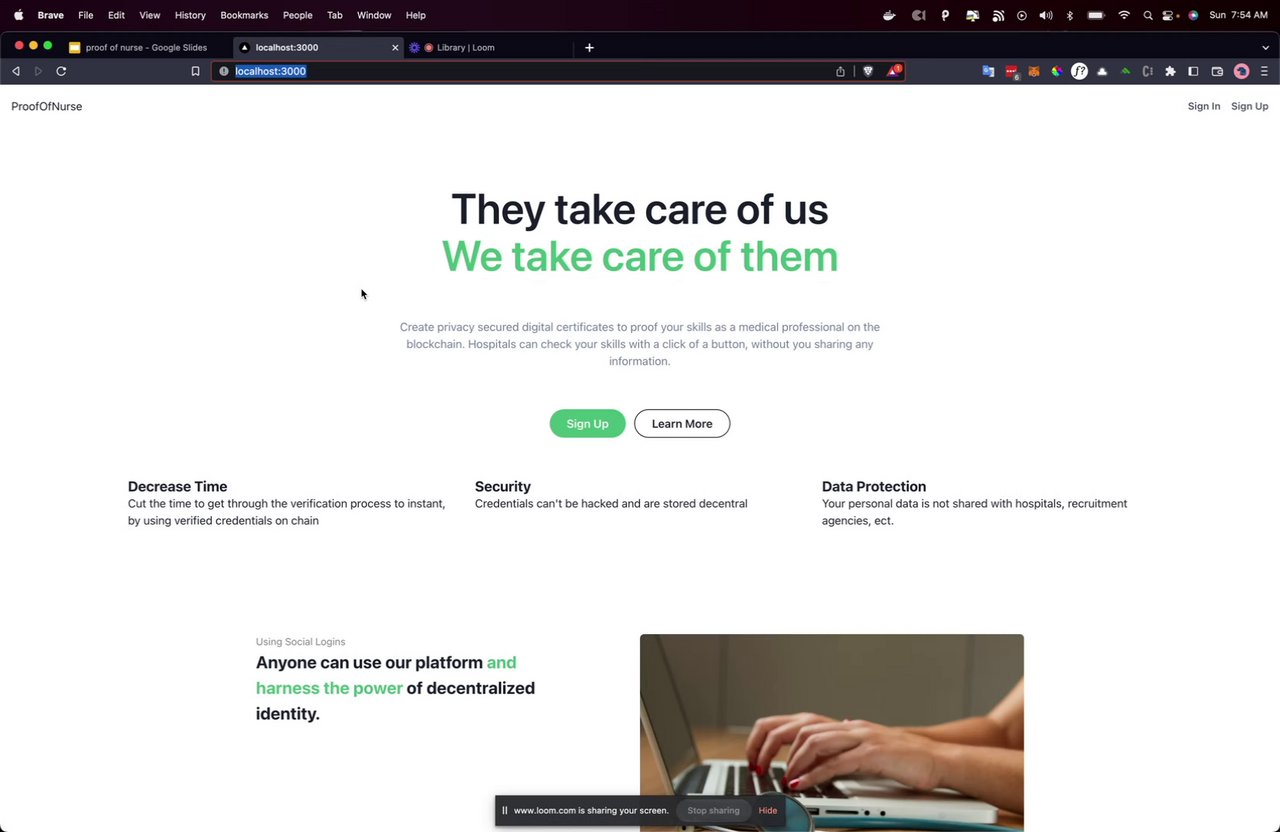
Task: Open the Brave Rewards triangle icon
Action: click(893, 71)
